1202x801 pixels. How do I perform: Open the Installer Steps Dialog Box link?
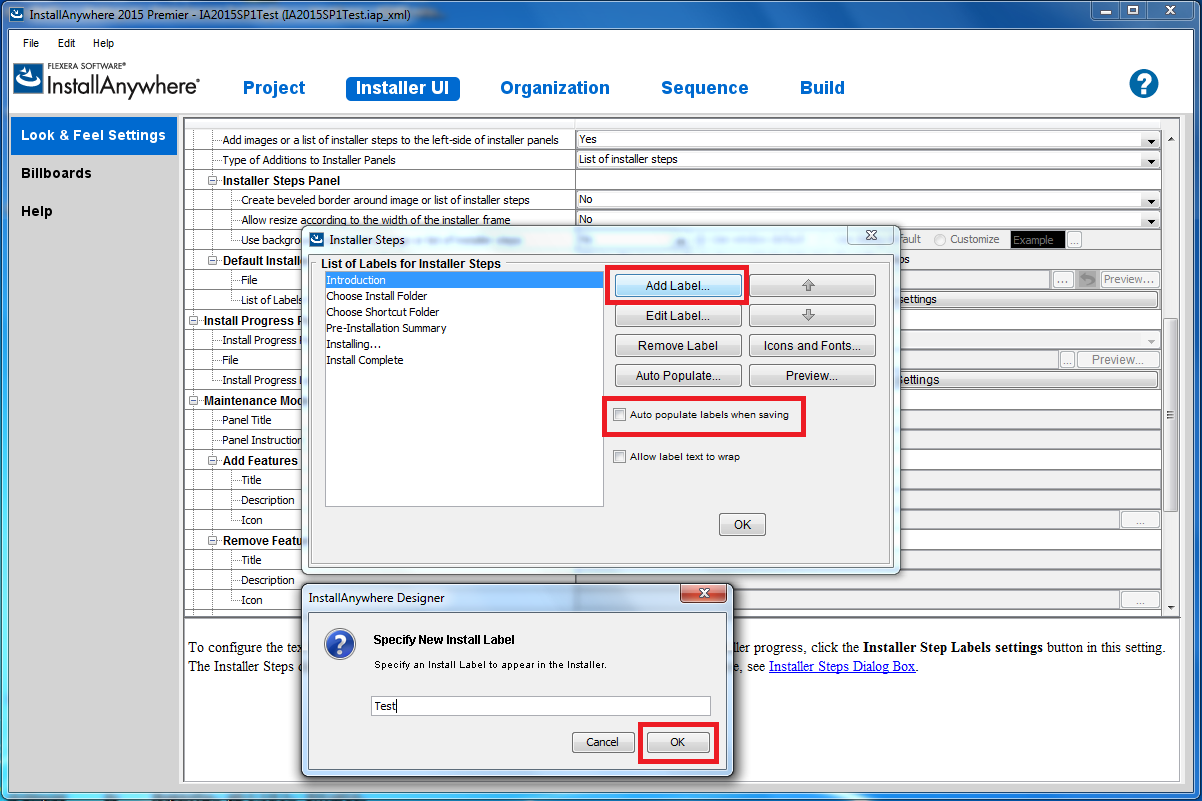(x=842, y=666)
